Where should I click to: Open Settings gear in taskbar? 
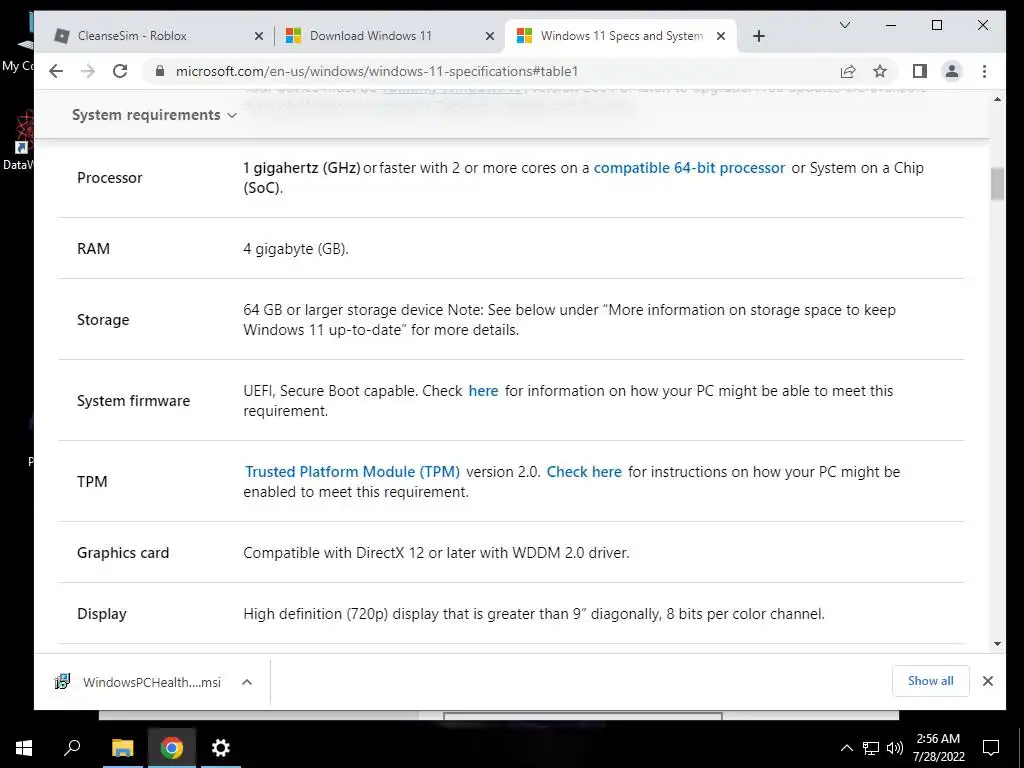(221, 748)
